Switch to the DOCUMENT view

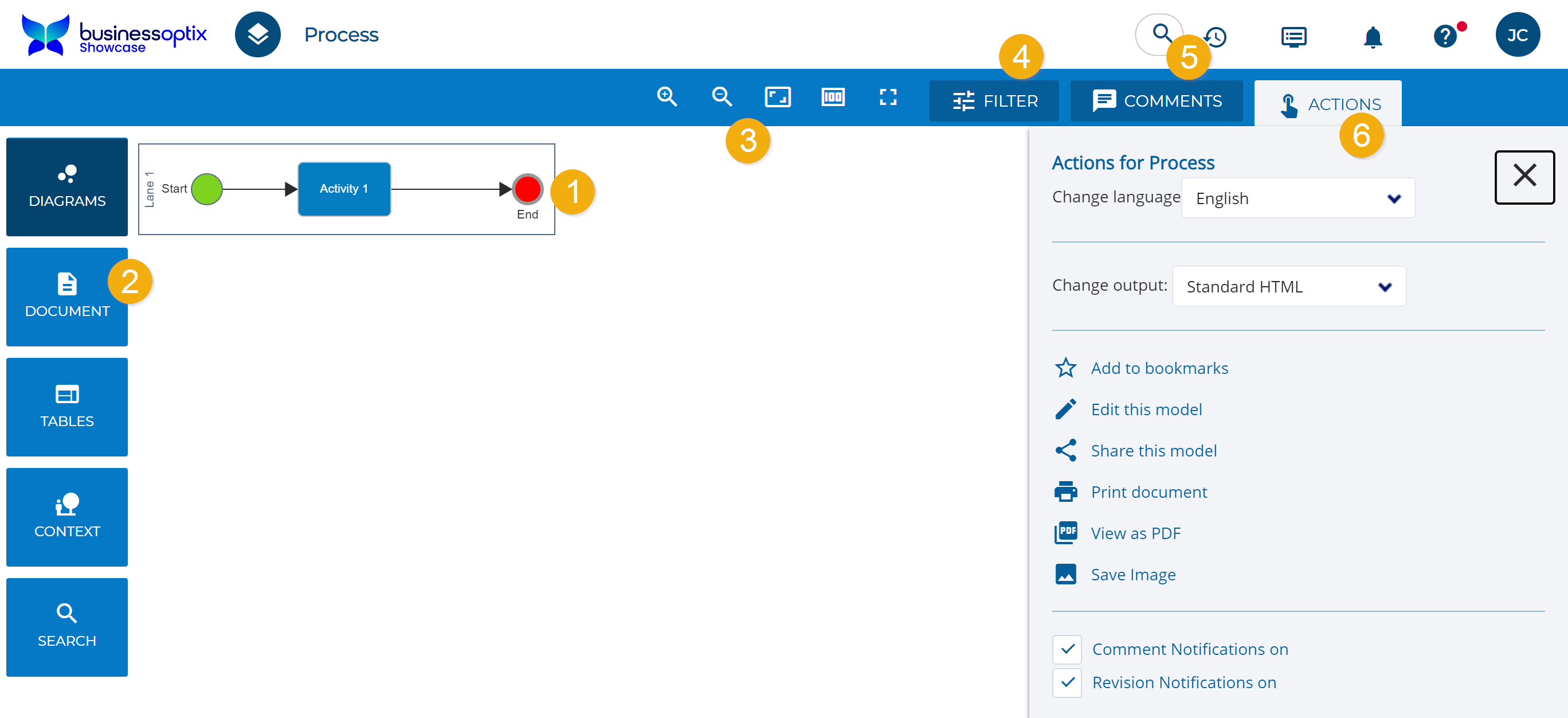click(x=67, y=296)
